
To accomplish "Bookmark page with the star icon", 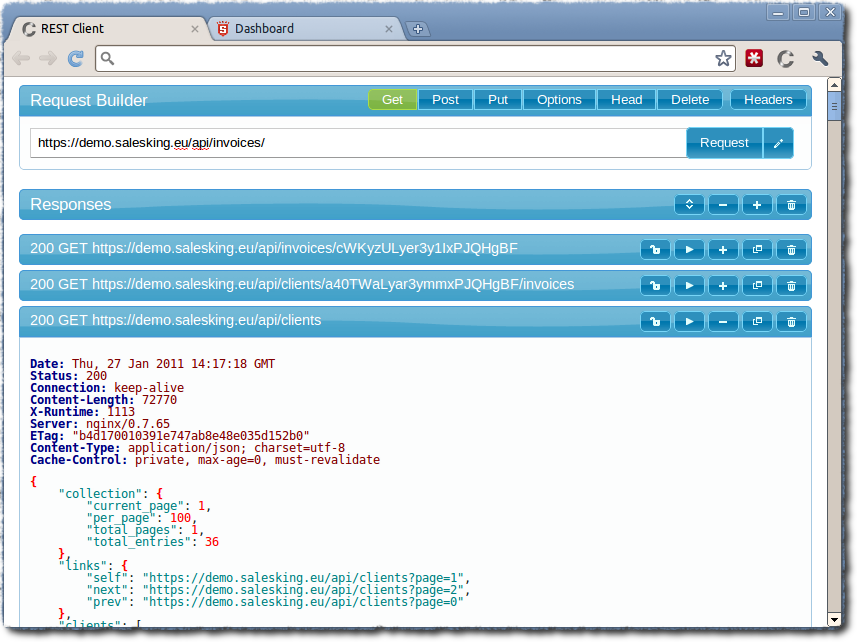I will (723, 58).
